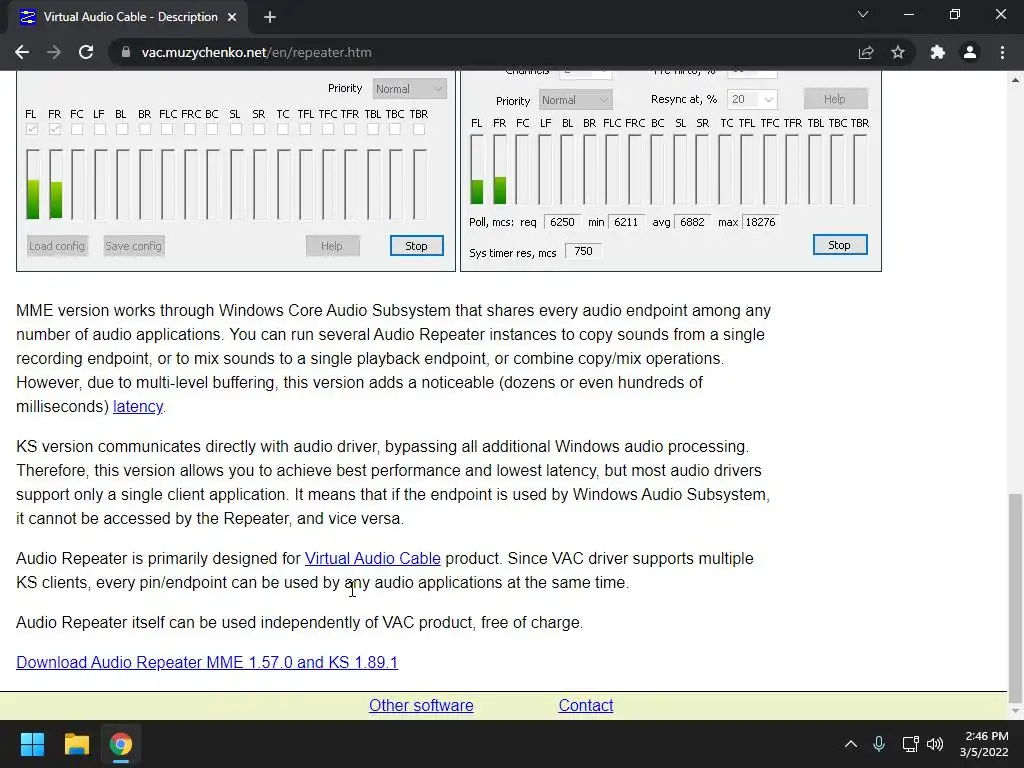Open the Chrome profile avatar menu
This screenshot has width=1024, height=768.
click(x=970, y=52)
